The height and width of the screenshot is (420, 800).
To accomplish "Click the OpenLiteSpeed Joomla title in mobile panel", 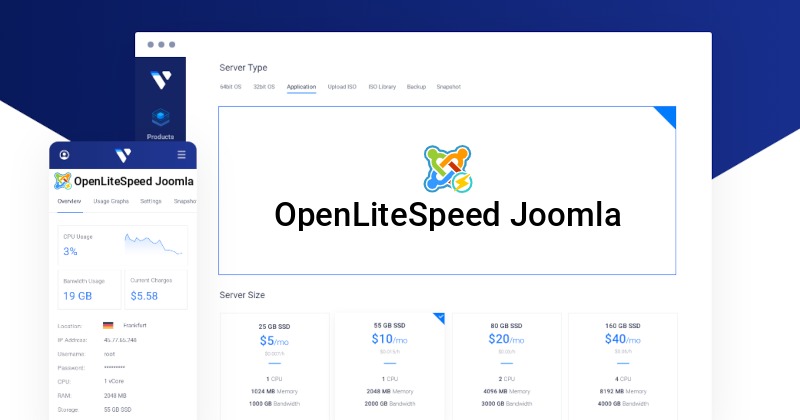I will tap(134, 181).
